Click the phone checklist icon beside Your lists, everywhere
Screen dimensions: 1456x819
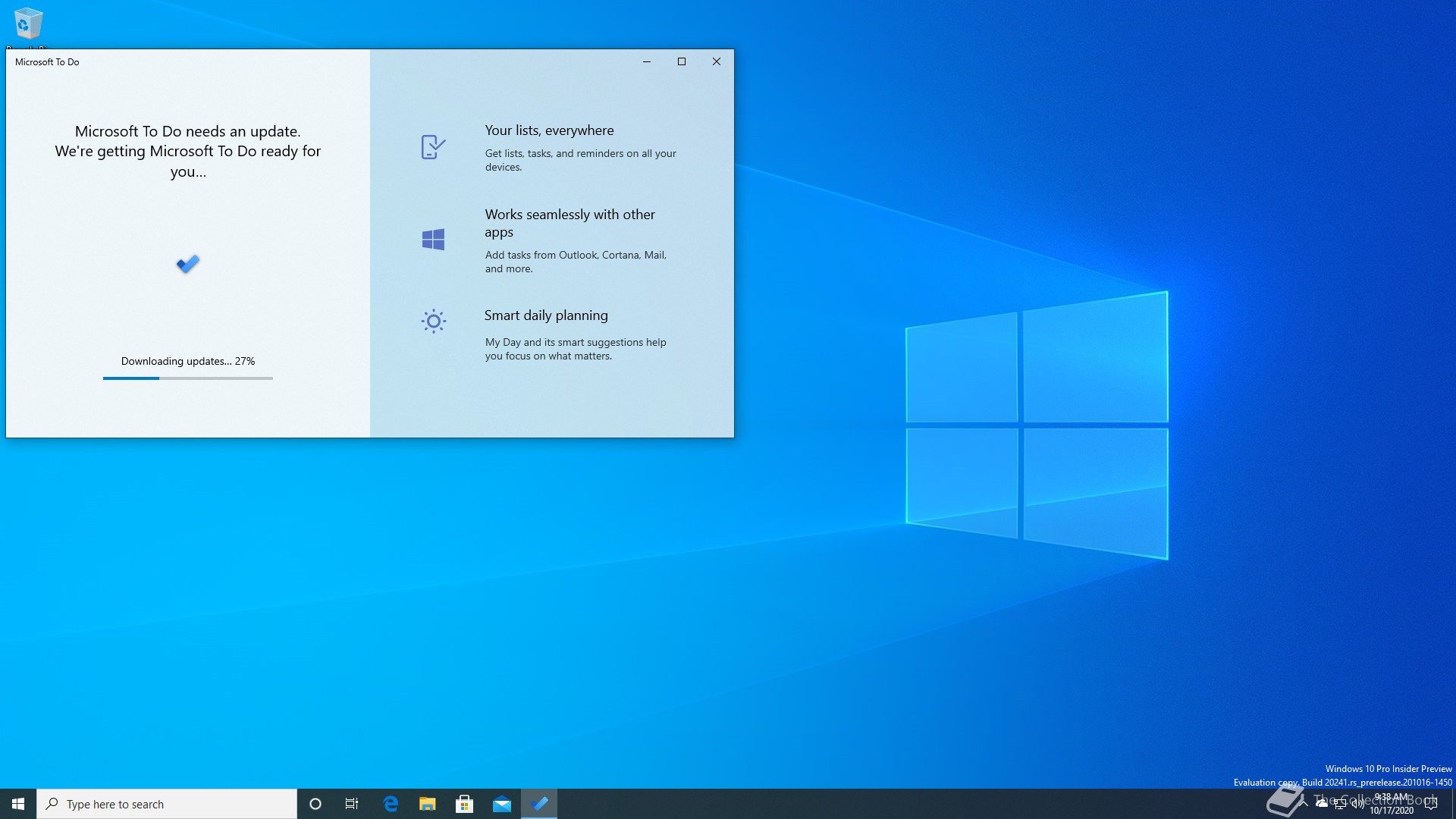[x=433, y=146]
